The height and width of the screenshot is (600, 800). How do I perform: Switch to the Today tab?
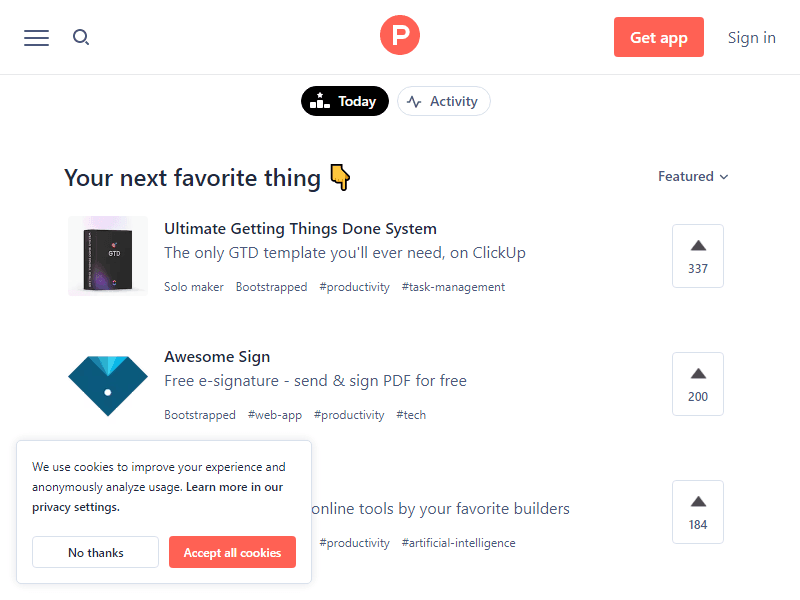pos(345,101)
